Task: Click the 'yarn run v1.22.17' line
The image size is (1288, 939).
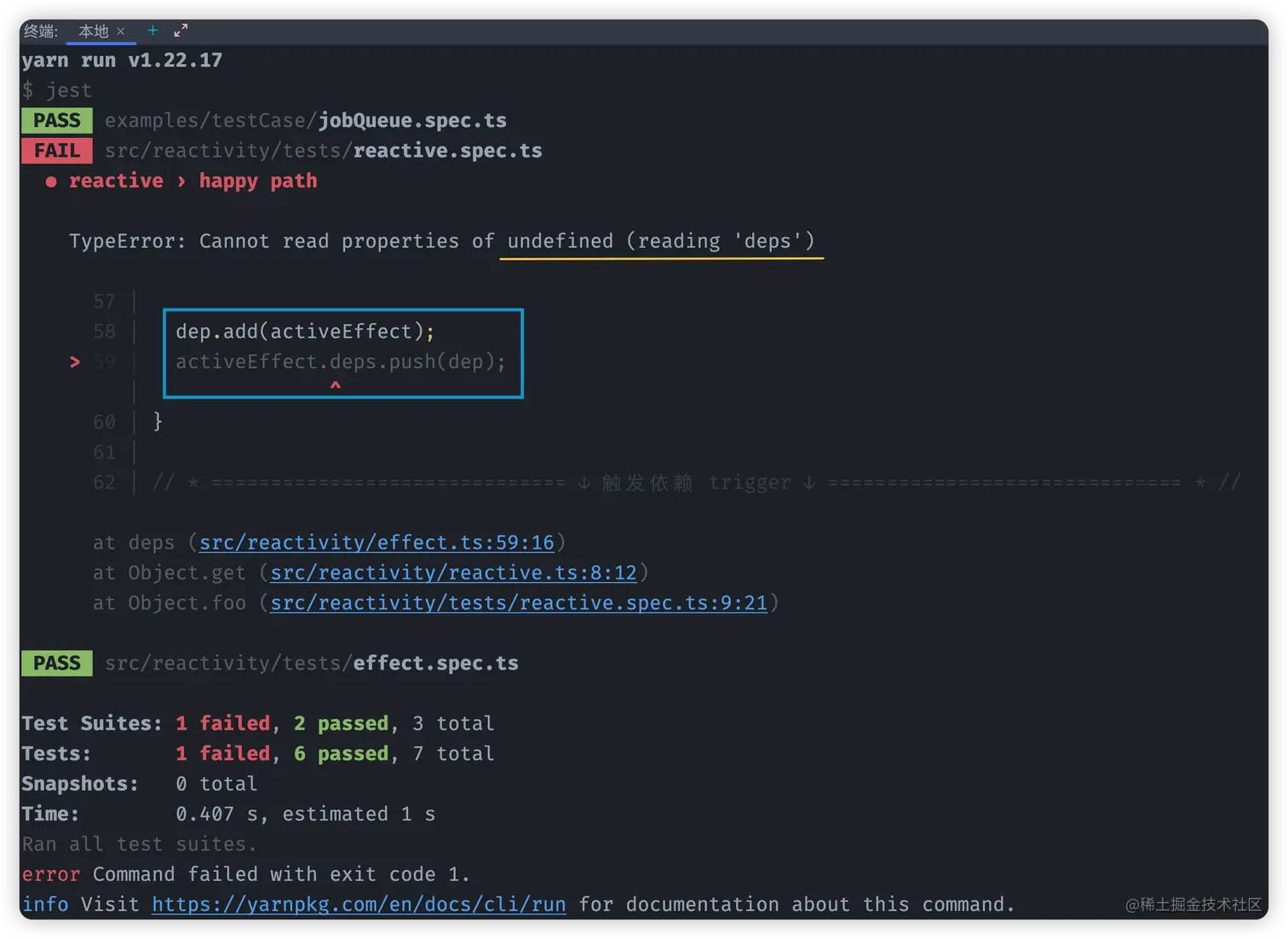Action: tap(122, 60)
